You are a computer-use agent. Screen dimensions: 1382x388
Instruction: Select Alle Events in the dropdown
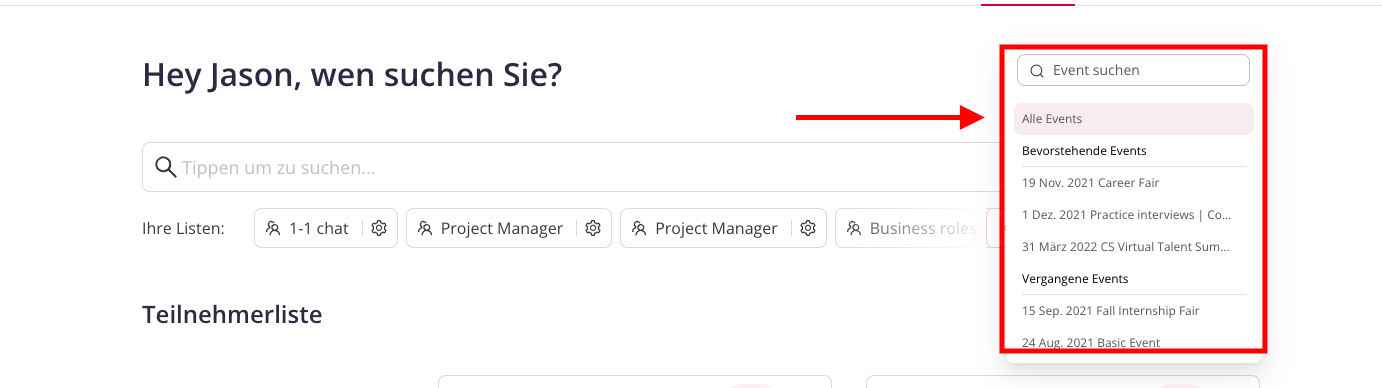click(x=1133, y=119)
